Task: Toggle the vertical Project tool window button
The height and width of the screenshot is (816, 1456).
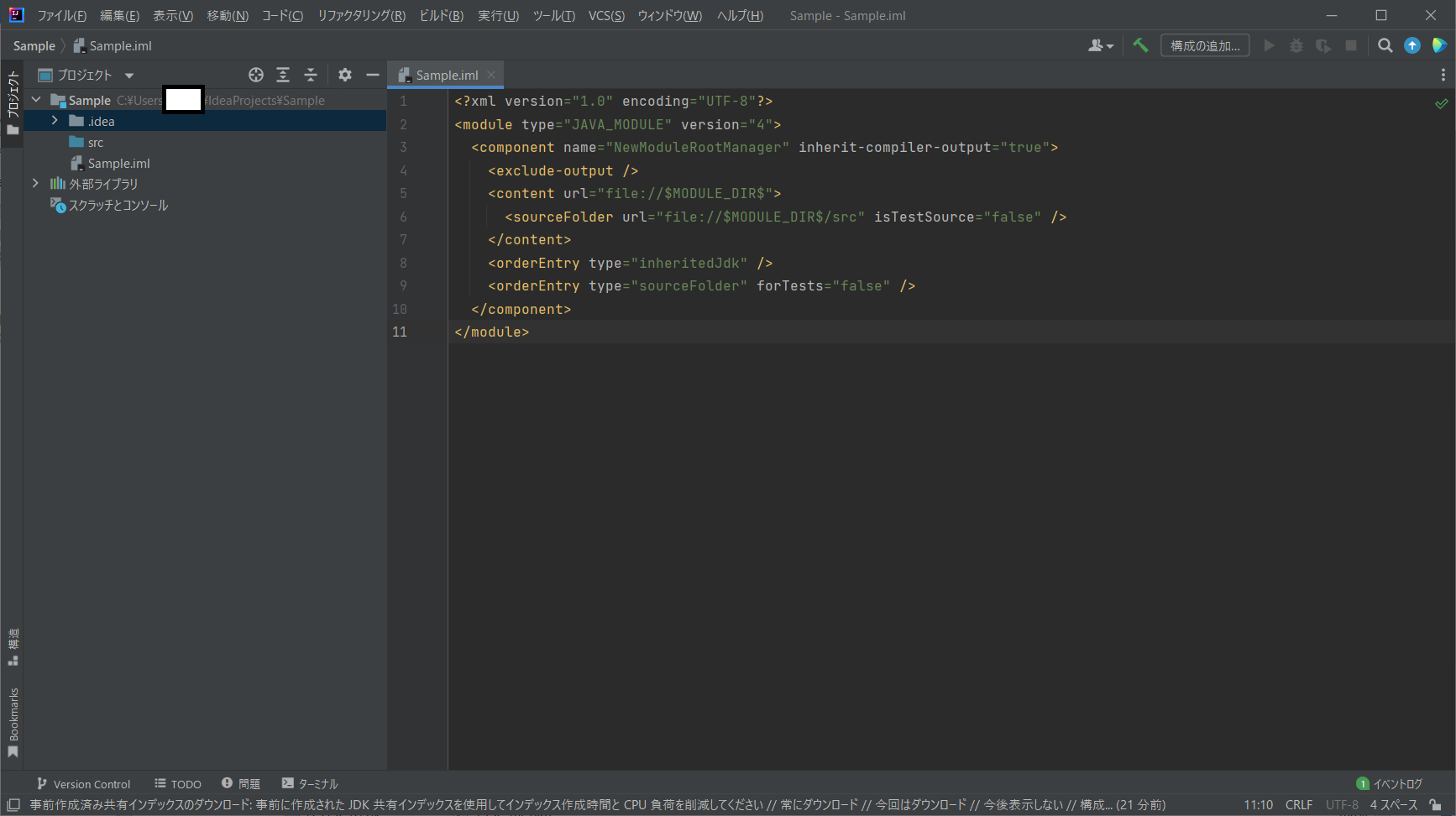Action: [x=13, y=103]
